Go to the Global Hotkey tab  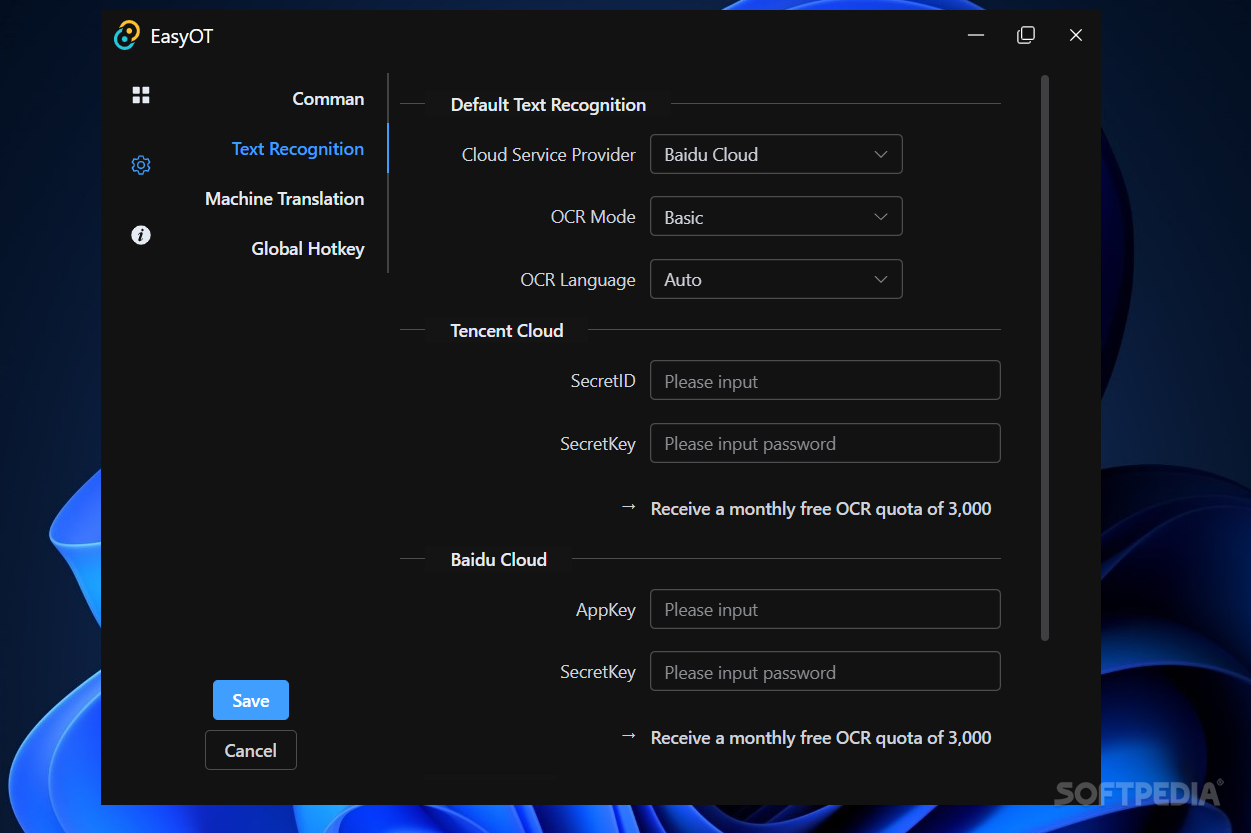[308, 249]
